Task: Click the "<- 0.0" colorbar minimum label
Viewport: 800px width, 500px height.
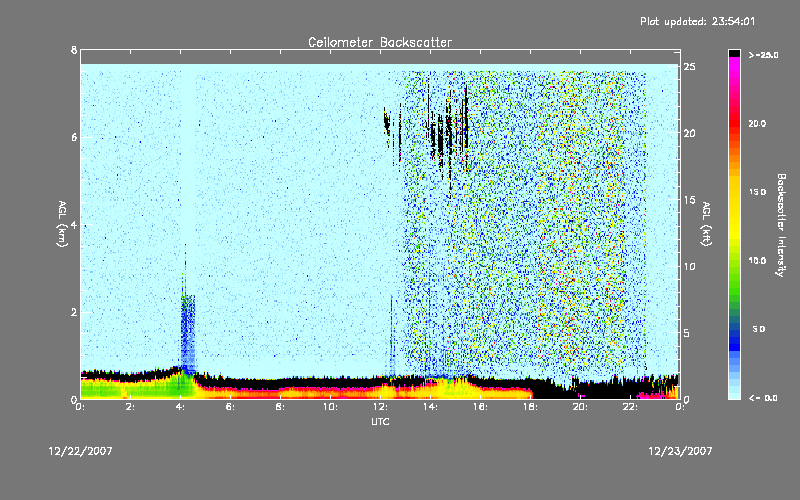Action: 763,398
